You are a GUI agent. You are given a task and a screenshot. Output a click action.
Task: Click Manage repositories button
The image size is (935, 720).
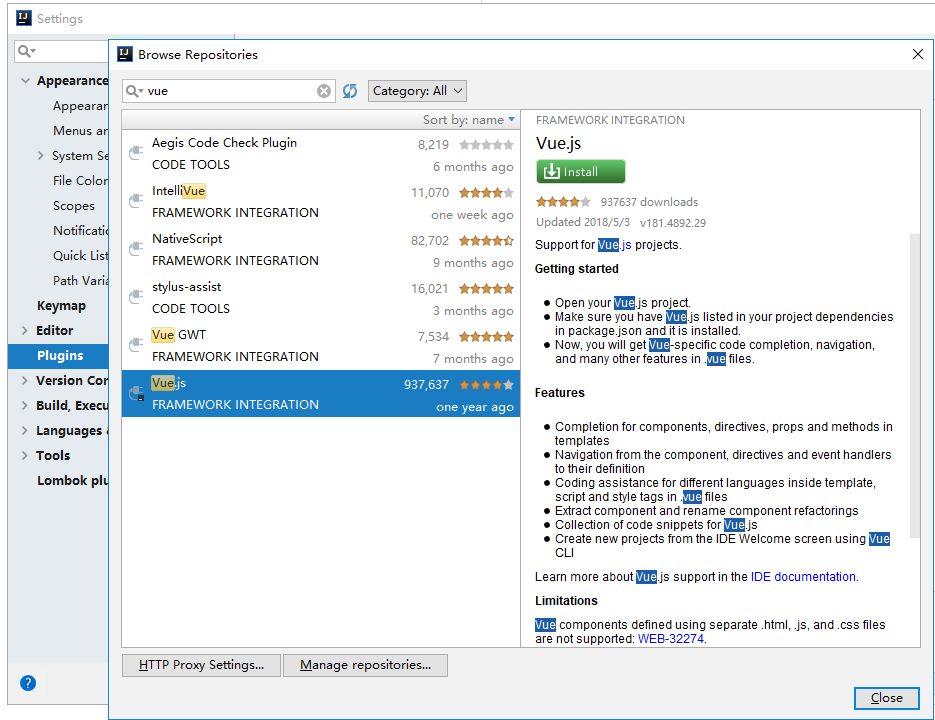[365, 665]
